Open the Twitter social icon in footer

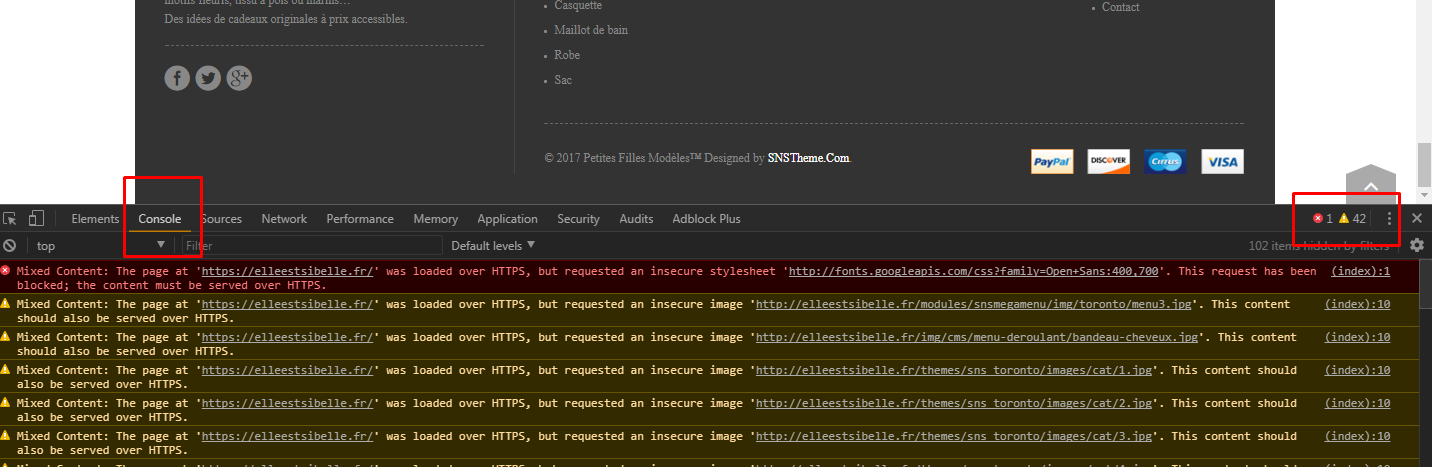click(208, 78)
